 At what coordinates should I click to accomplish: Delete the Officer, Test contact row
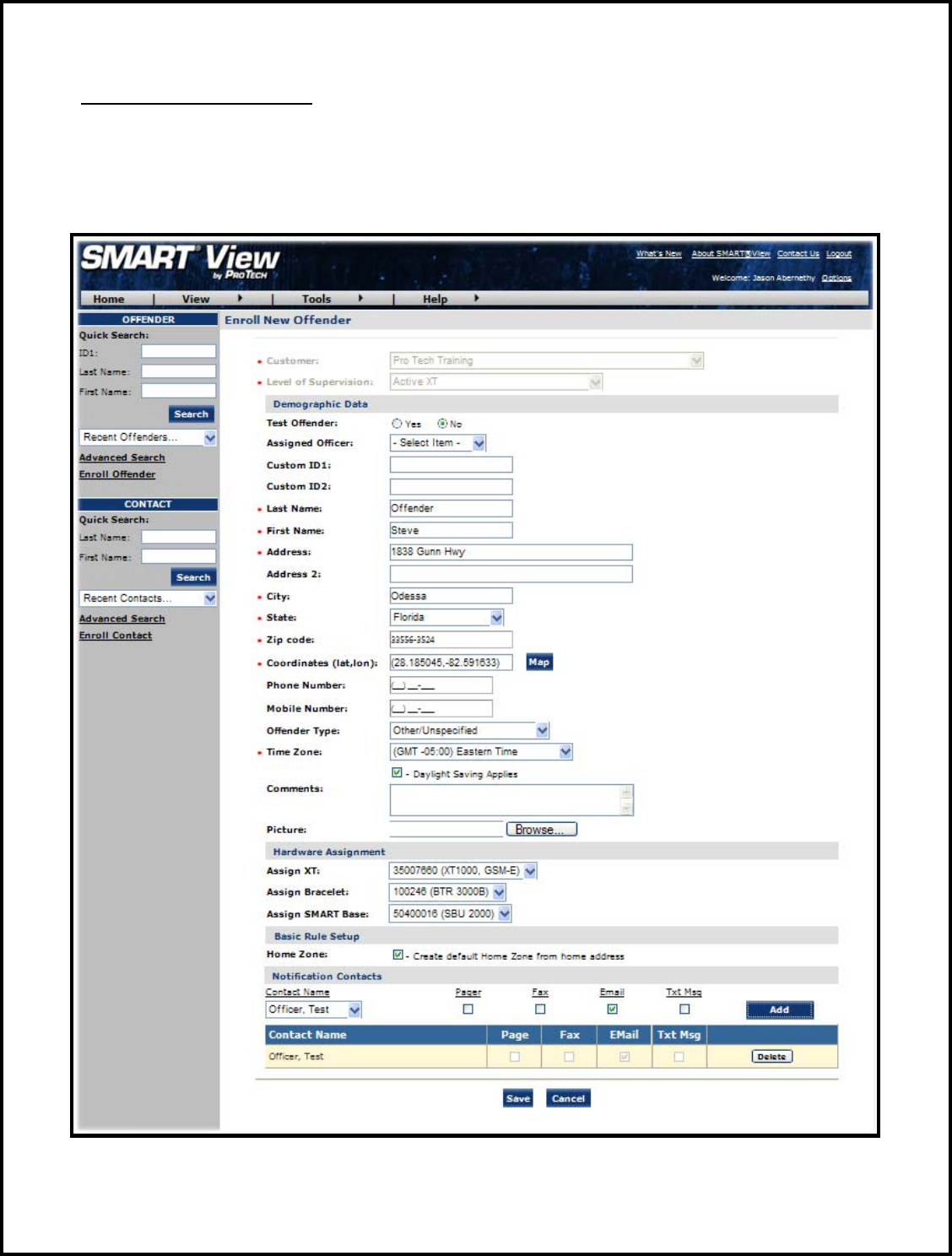click(771, 1057)
